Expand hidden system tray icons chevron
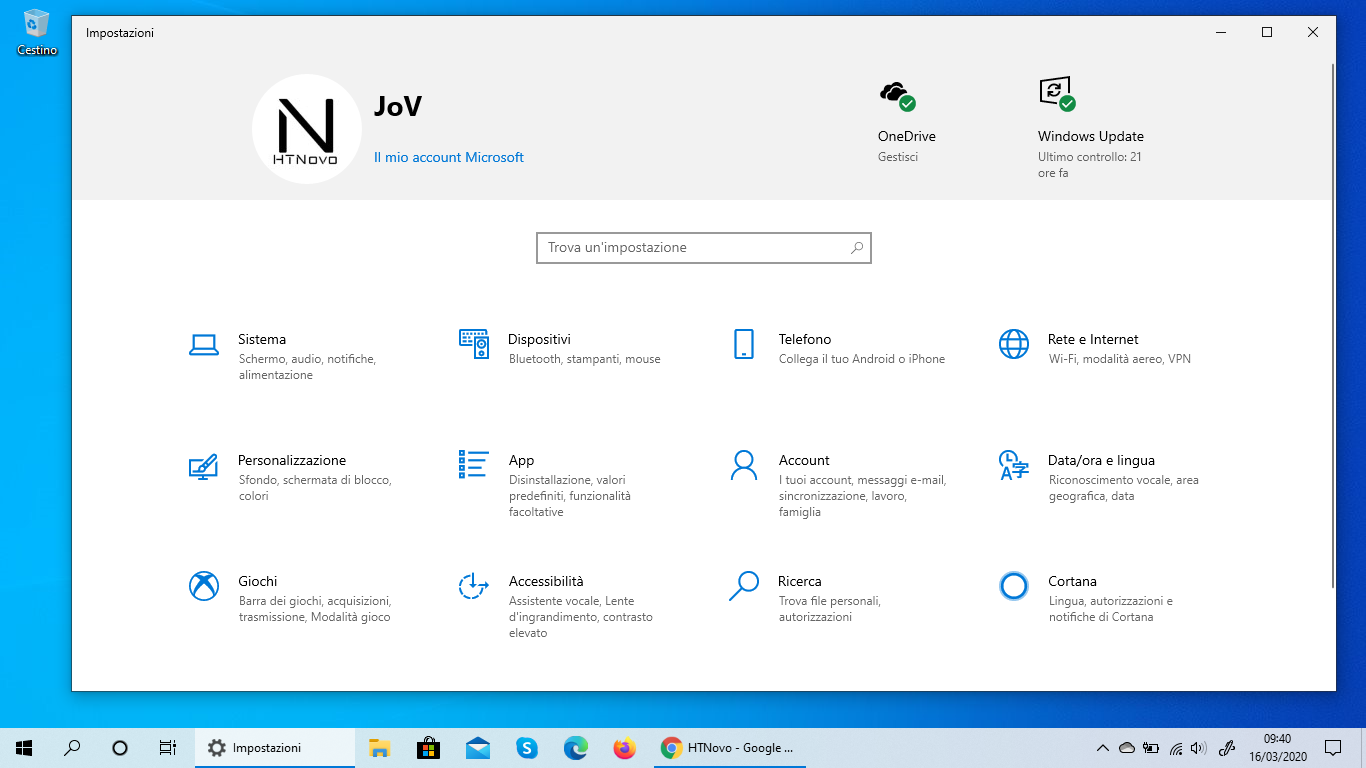The width and height of the screenshot is (1366, 768). (1103, 747)
